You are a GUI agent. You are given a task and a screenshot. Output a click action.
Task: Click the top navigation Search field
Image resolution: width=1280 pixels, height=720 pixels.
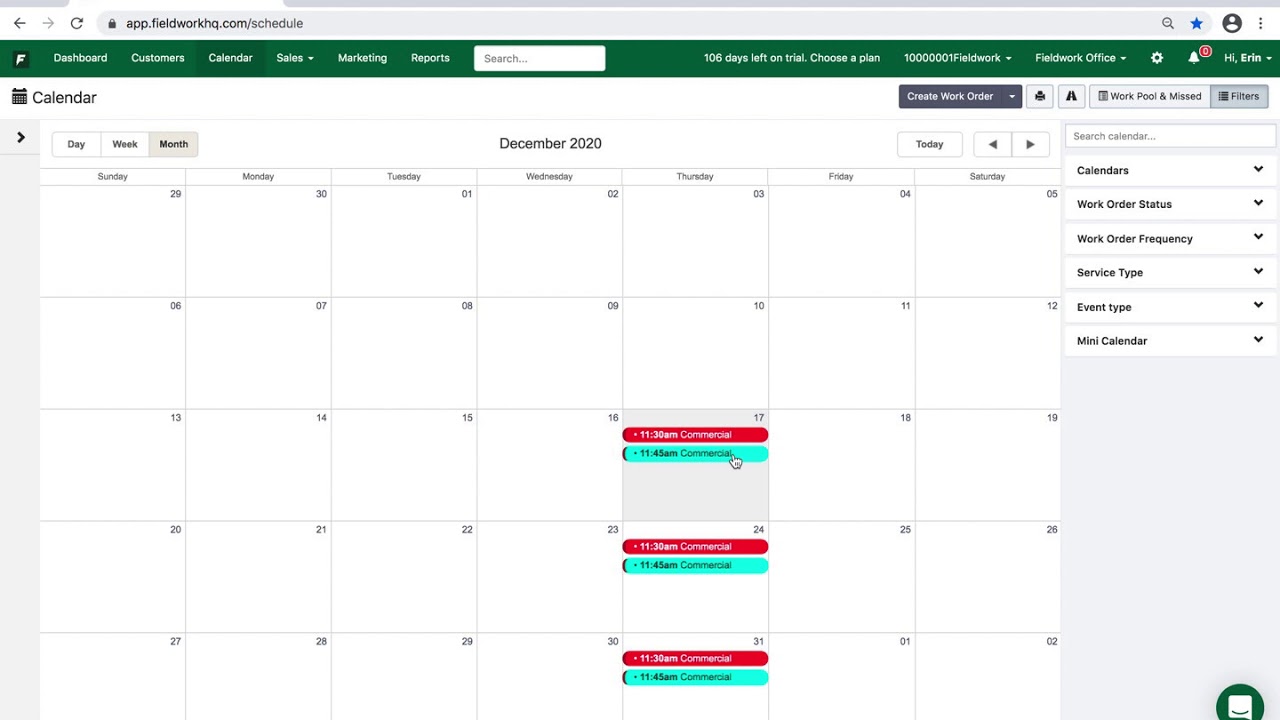pos(540,58)
